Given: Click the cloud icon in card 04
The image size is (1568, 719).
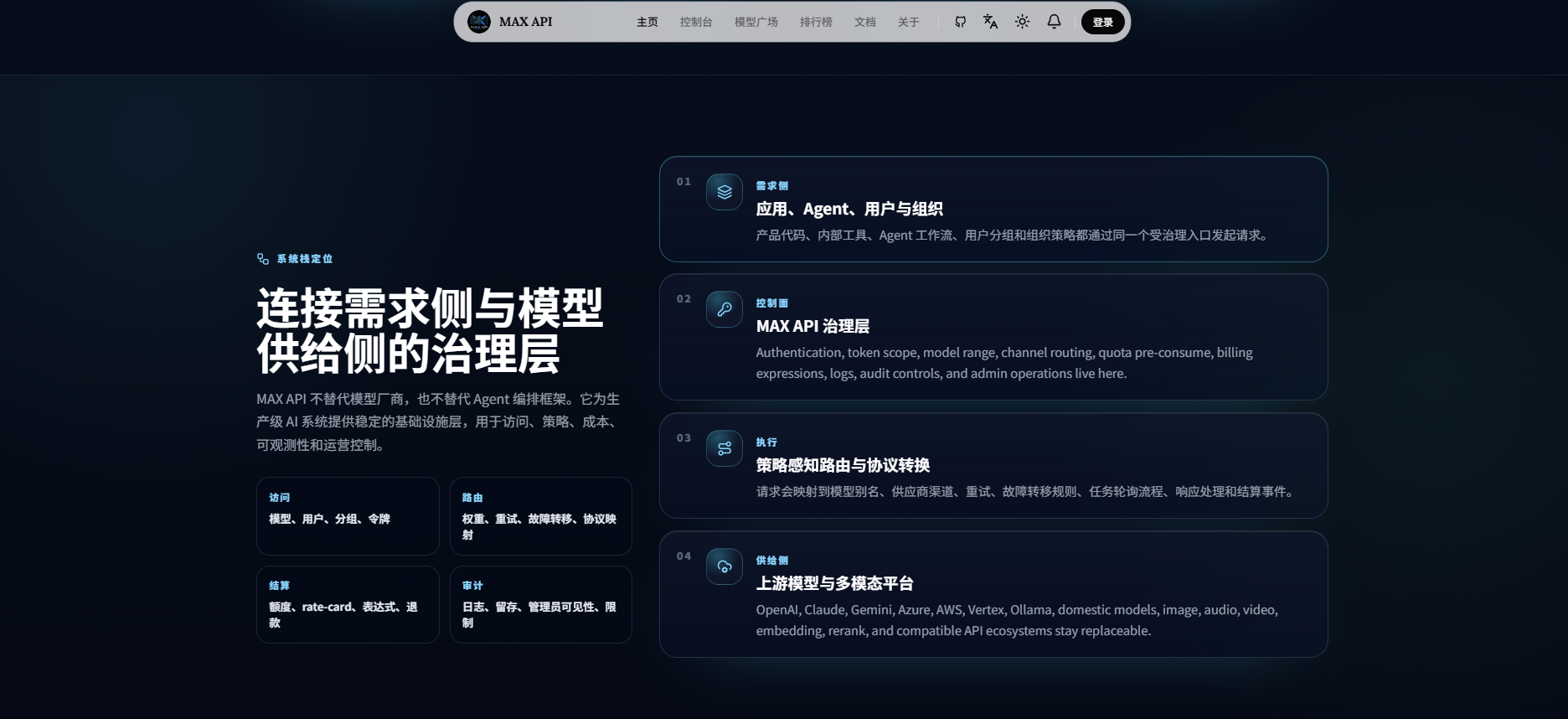Looking at the screenshot, I should [725, 566].
